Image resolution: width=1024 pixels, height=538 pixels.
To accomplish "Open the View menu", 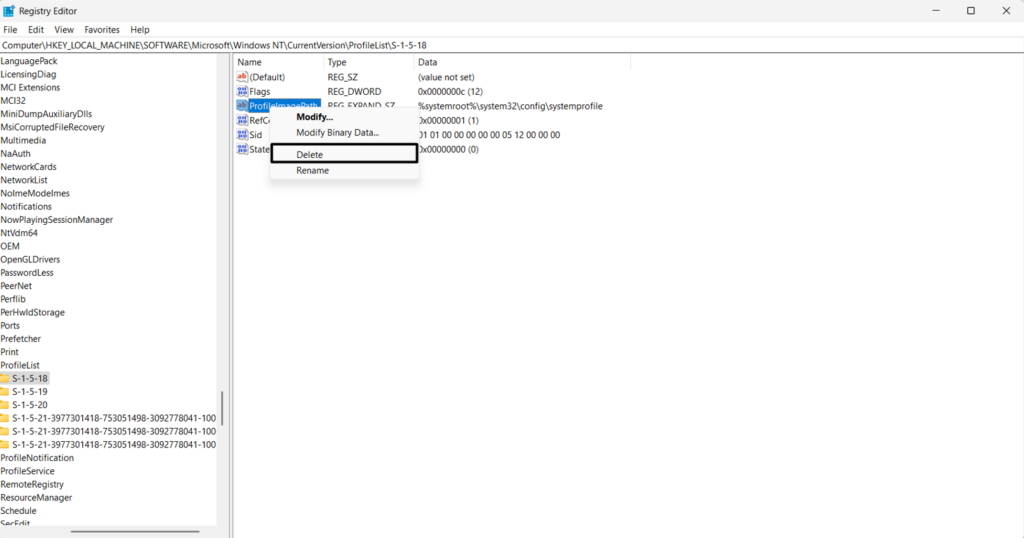I will (64, 29).
